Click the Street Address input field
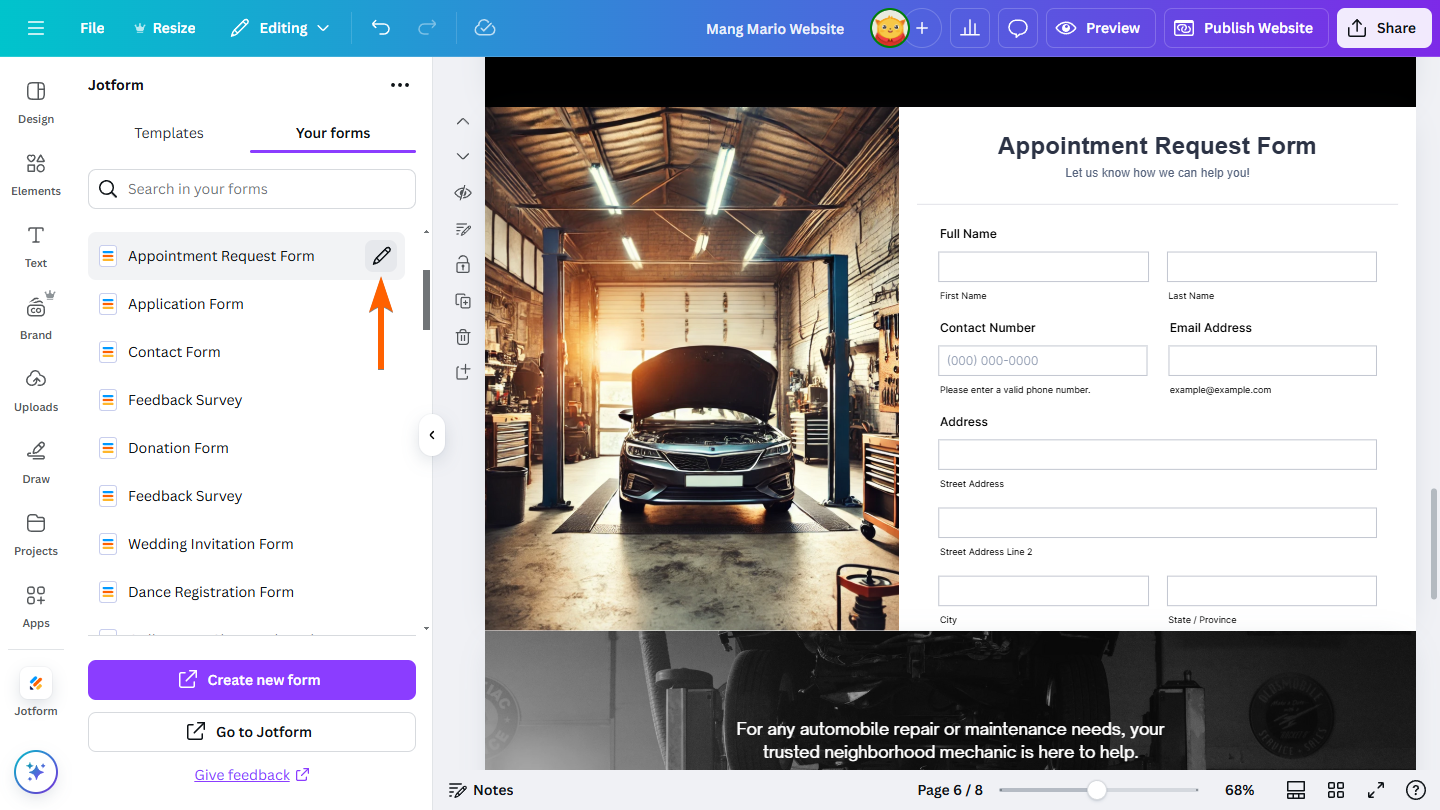Screen dimensions: 1440x810 (1157, 455)
